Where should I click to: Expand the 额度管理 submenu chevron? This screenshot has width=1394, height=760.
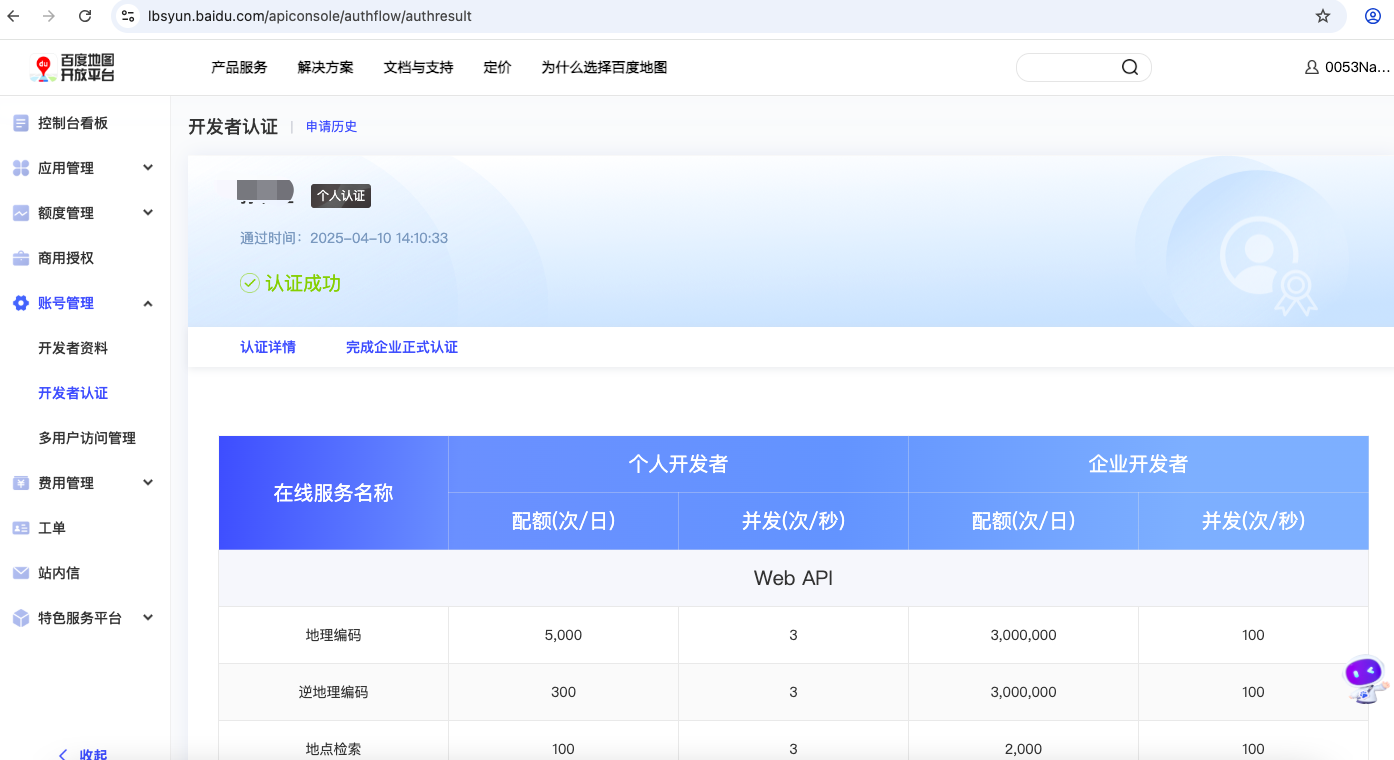[x=148, y=213]
